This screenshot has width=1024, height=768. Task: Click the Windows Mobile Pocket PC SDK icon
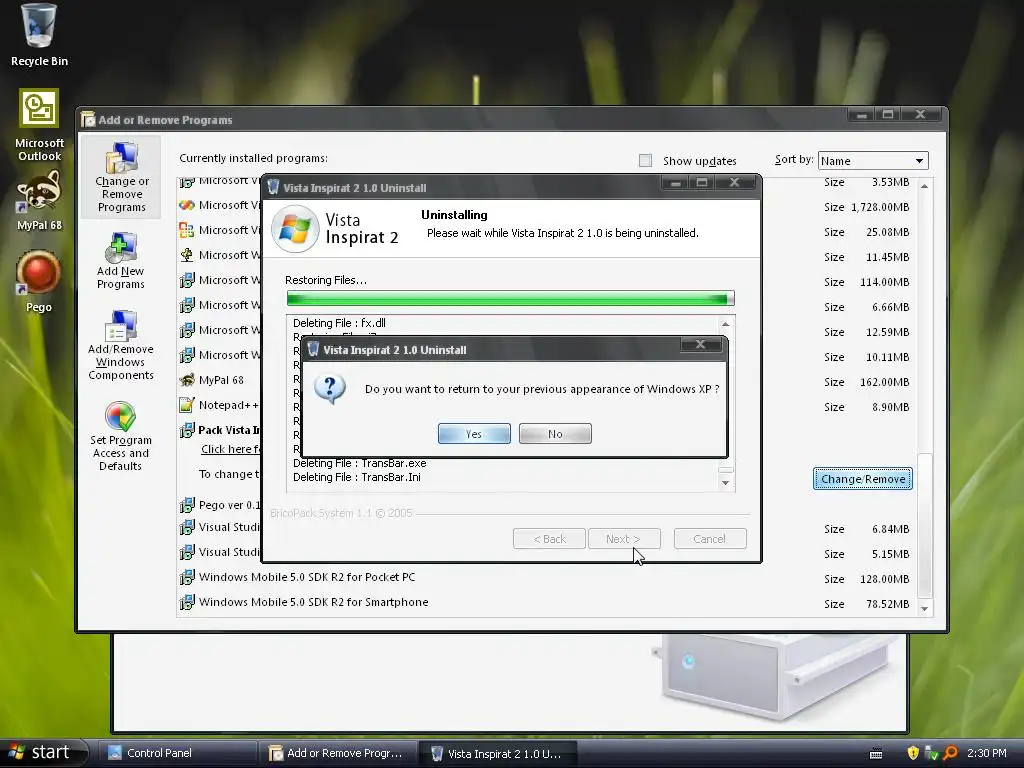pos(187,577)
